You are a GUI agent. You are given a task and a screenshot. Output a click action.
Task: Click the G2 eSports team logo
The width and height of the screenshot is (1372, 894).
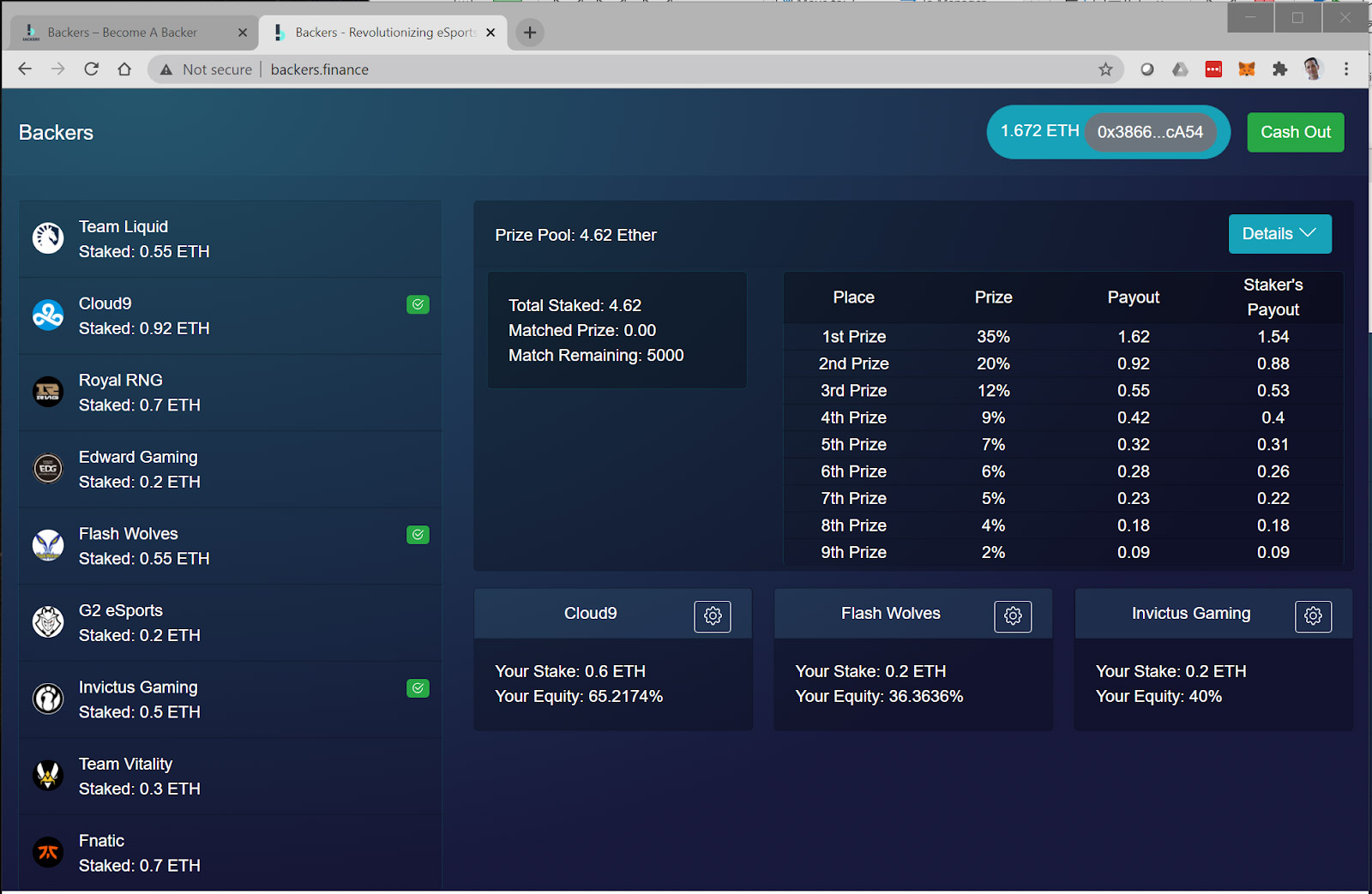click(x=48, y=621)
